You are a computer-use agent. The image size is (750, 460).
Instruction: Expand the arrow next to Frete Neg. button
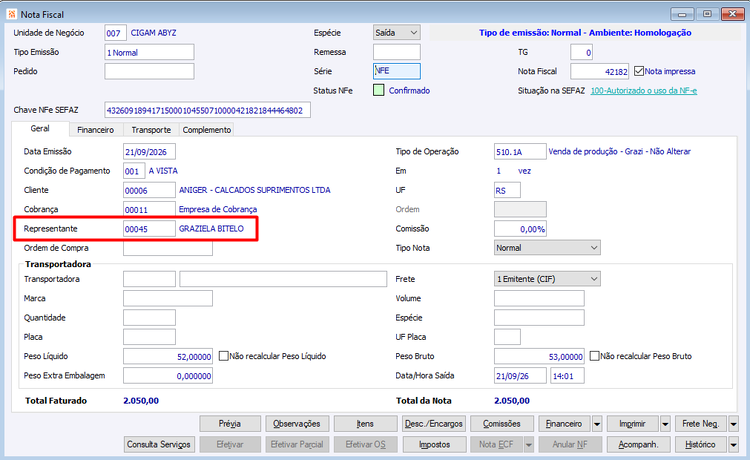pos(733,424)
